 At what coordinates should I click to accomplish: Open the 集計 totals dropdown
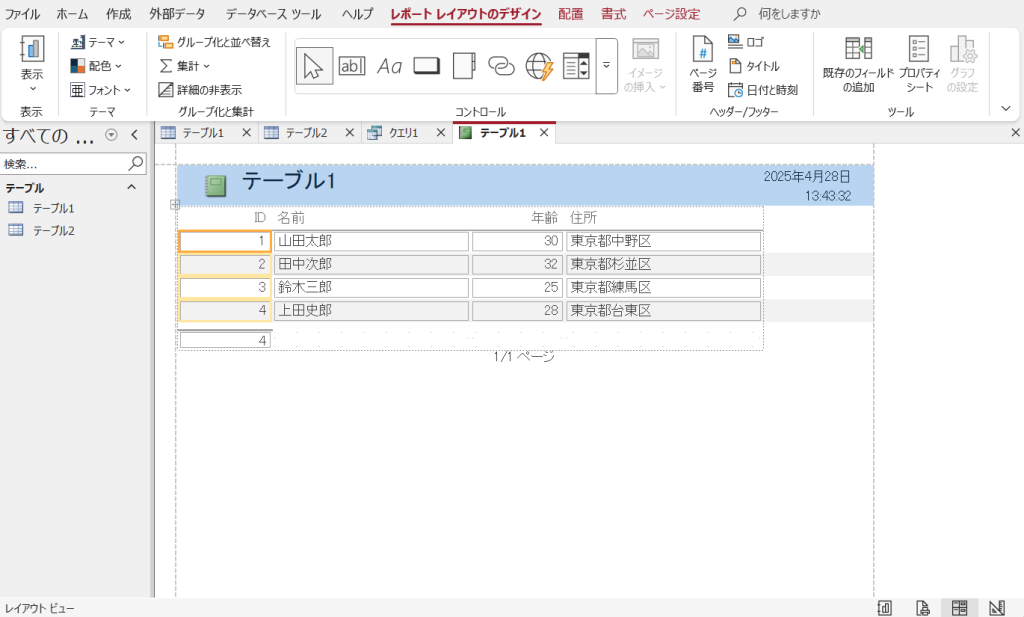[185, 66]
